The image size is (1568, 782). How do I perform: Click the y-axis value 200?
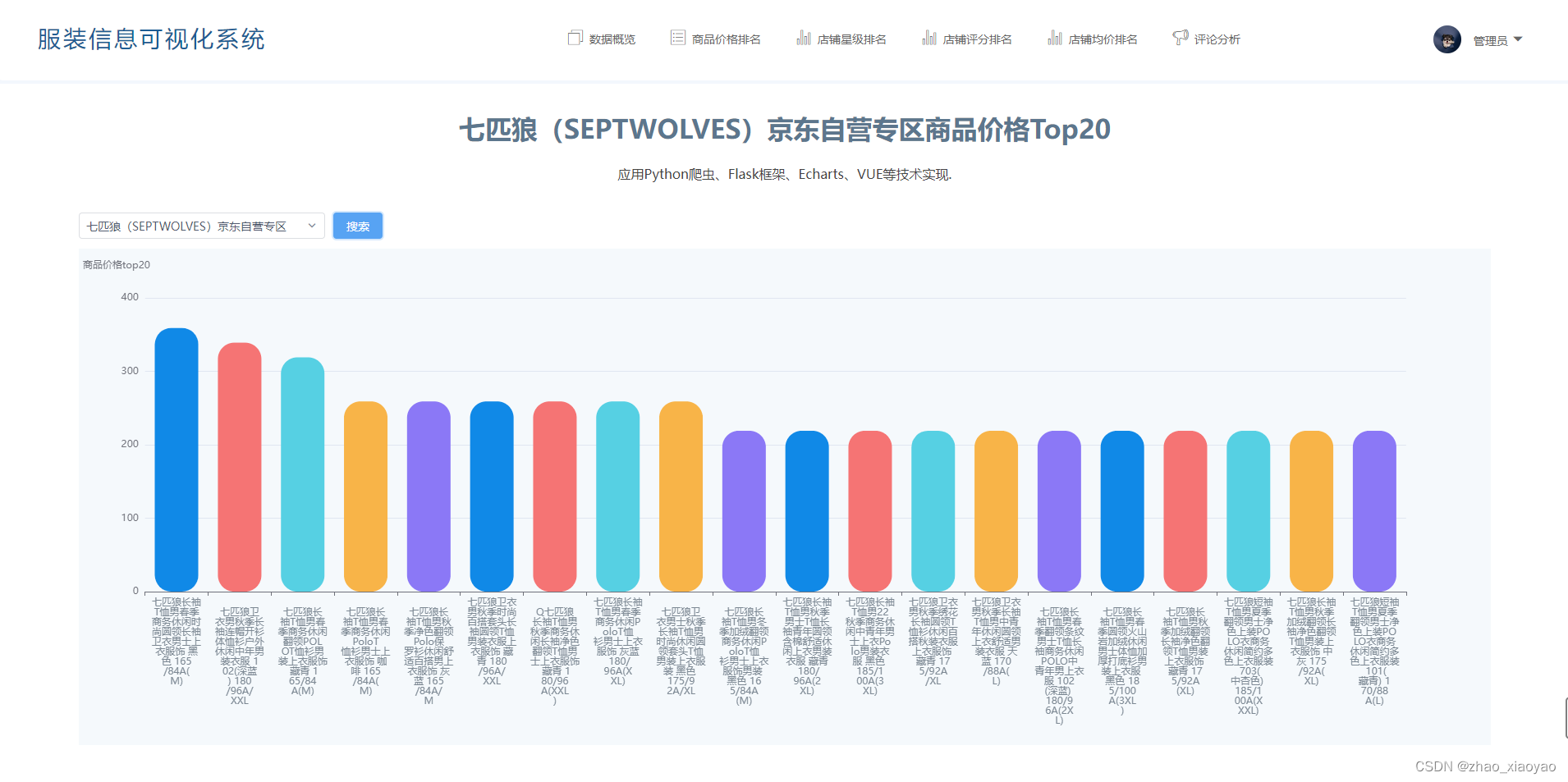point(130,444)
